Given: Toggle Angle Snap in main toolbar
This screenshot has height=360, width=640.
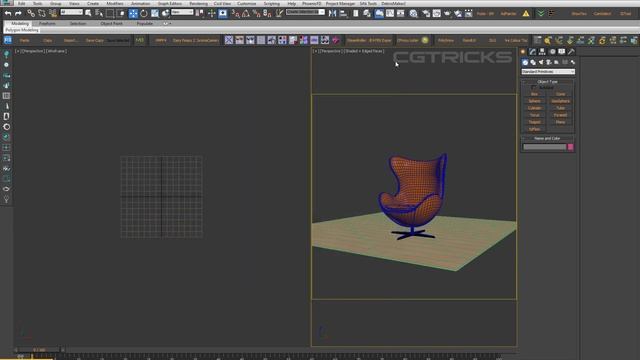Looking at the screenshot, I should (x=246, y=13).
